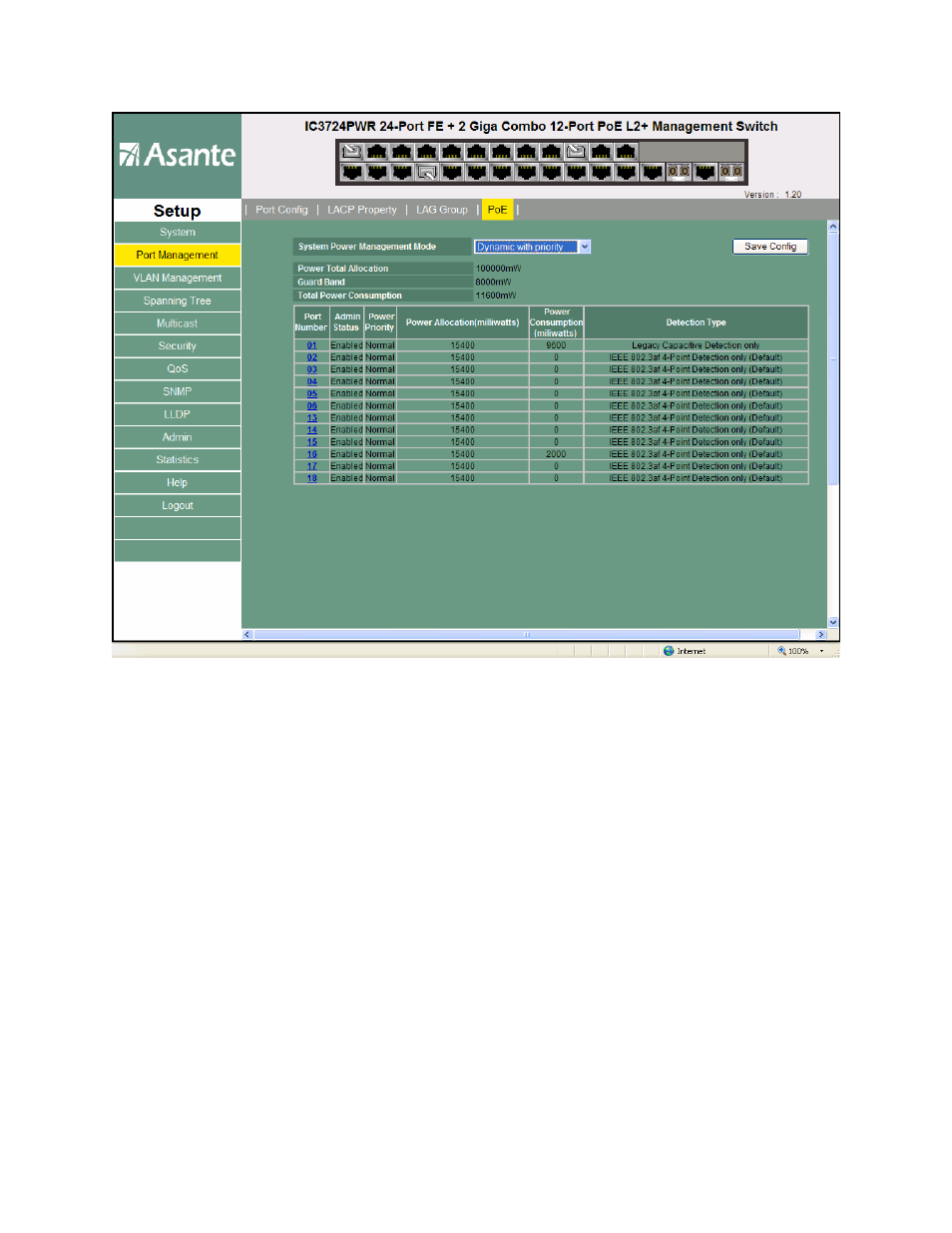The width and height of the screenshot is (952, 1233).
Task: Switch to the LACP Property tab
Action: 362,210
